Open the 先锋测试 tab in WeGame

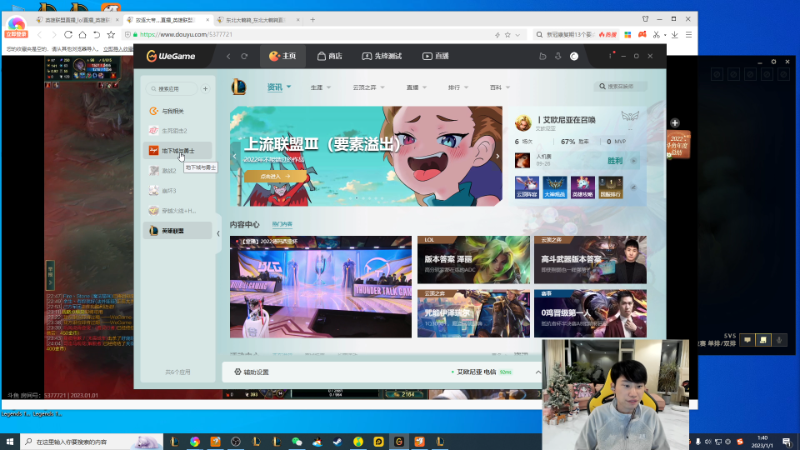click(x=382, y=56)
